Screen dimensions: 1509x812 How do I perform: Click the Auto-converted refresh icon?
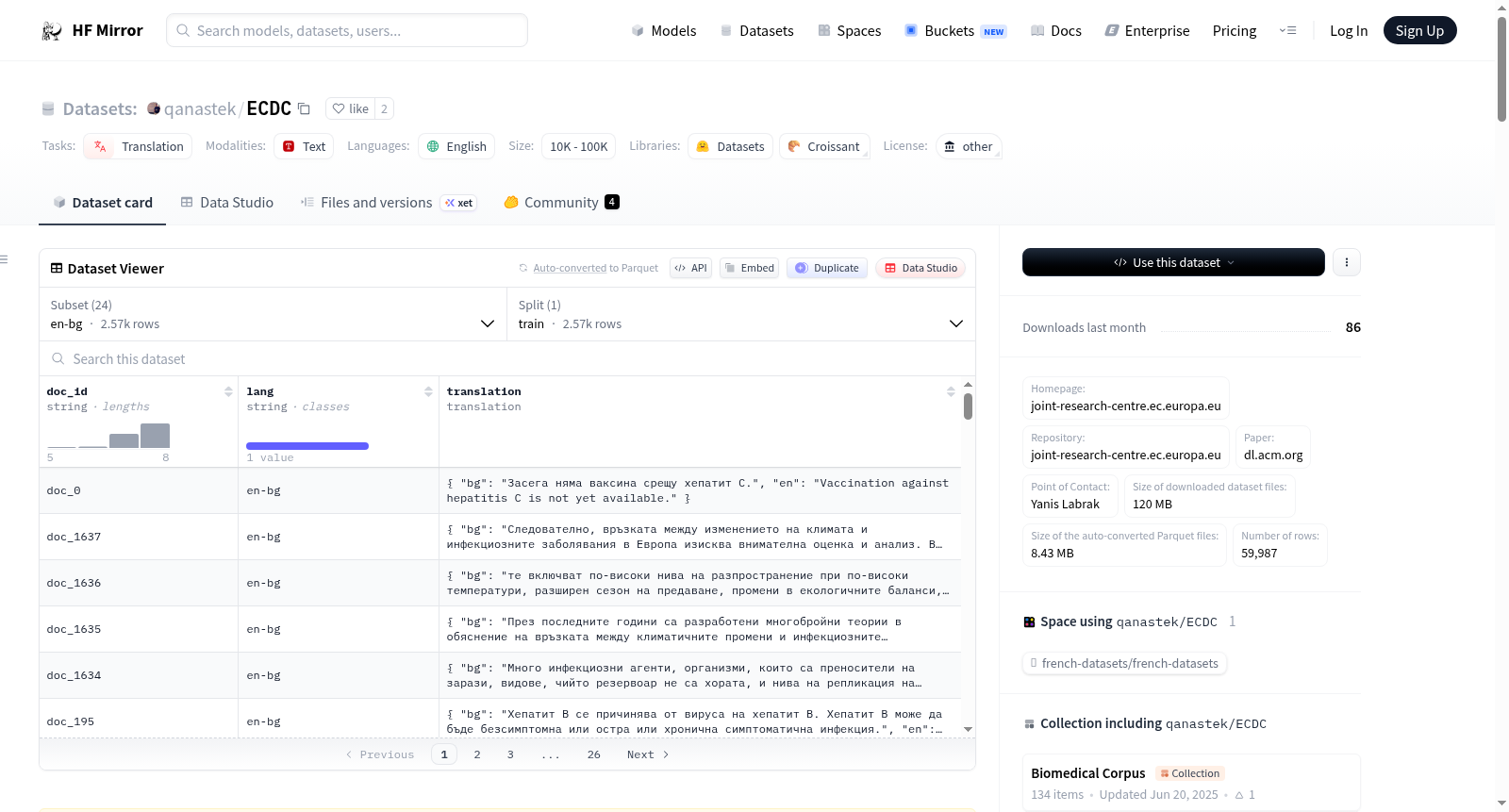523,268
